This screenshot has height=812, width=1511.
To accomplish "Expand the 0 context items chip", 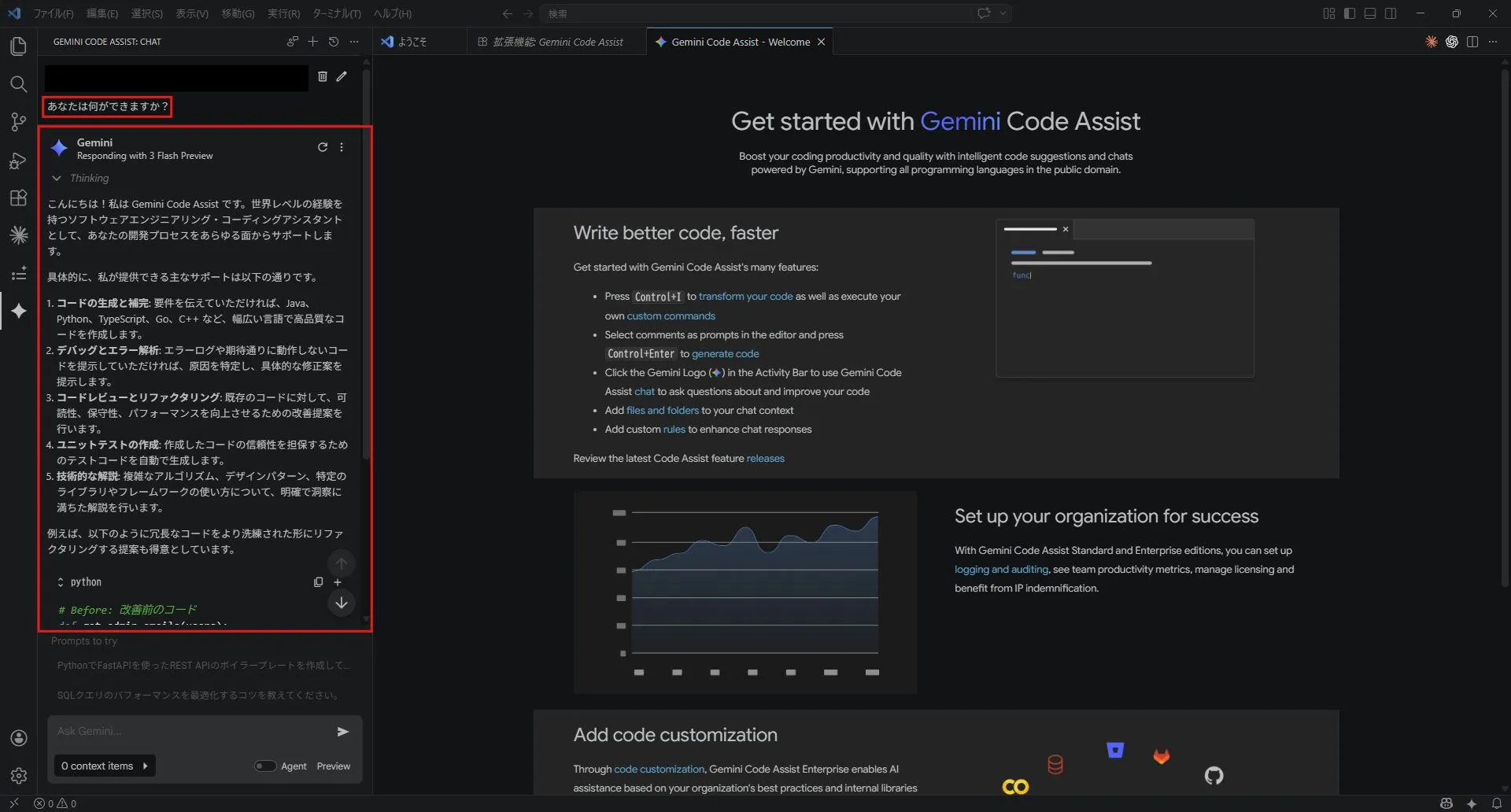I will click(105, 766).
